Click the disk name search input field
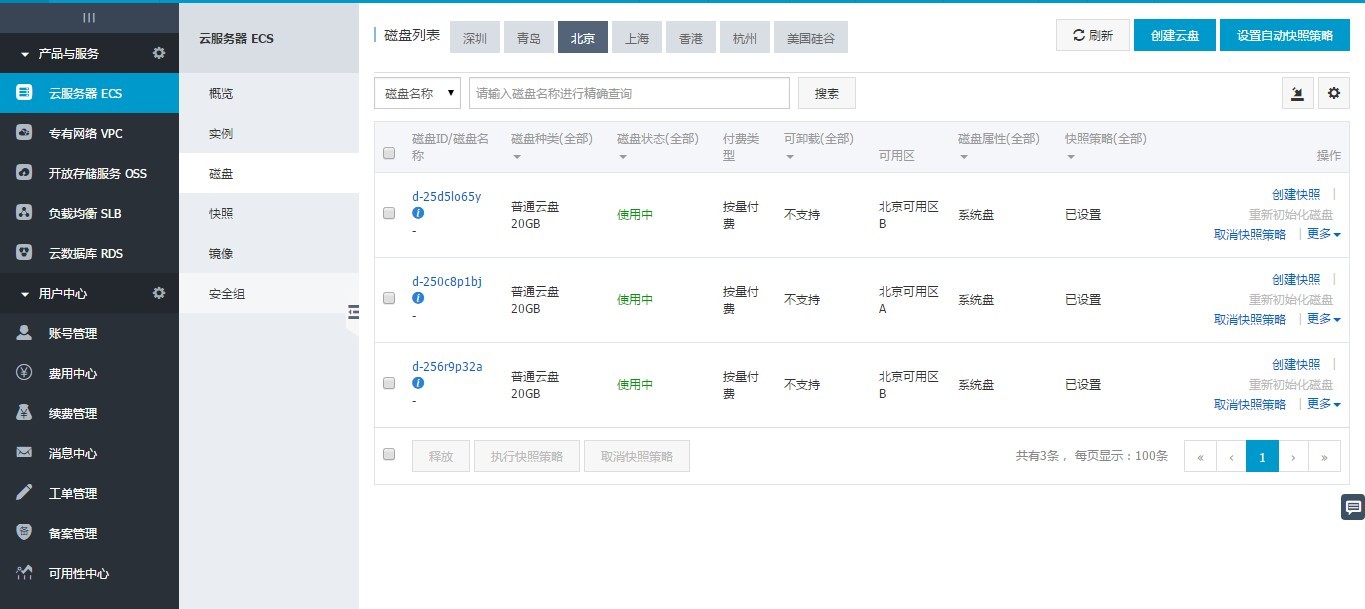Image resolution: width=1365 pixels, height=609 pixels. [x=628, y=93]
